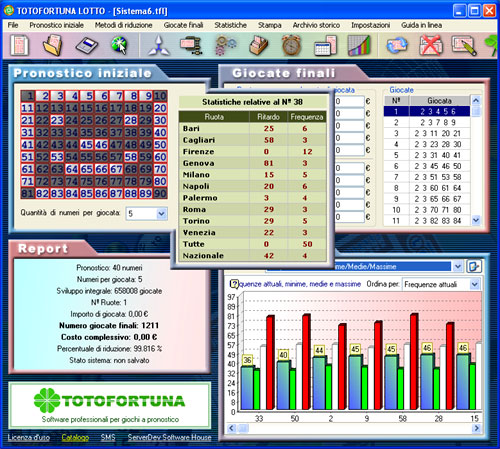Open the Impostazioni menu
500x449 pixels.
coord(370,25)
